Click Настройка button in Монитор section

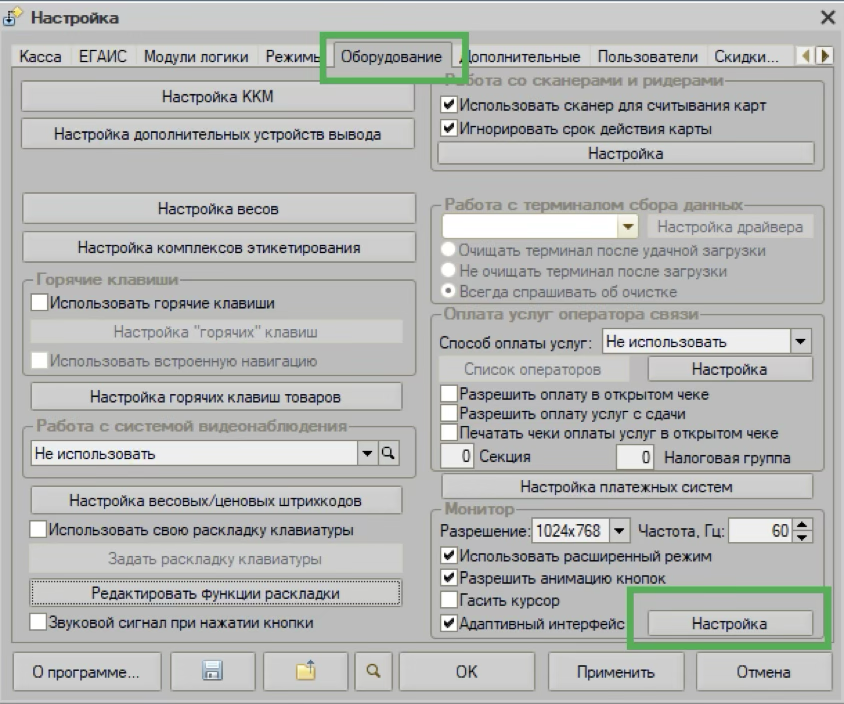click(x=730, y=623)
